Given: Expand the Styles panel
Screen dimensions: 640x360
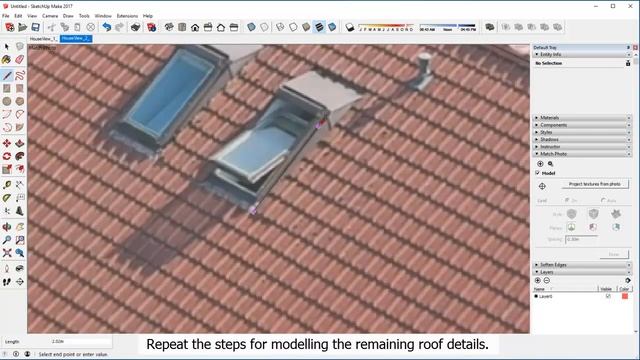Looking at the screenshot, I should pyautogui.click(x=582, y=132).
